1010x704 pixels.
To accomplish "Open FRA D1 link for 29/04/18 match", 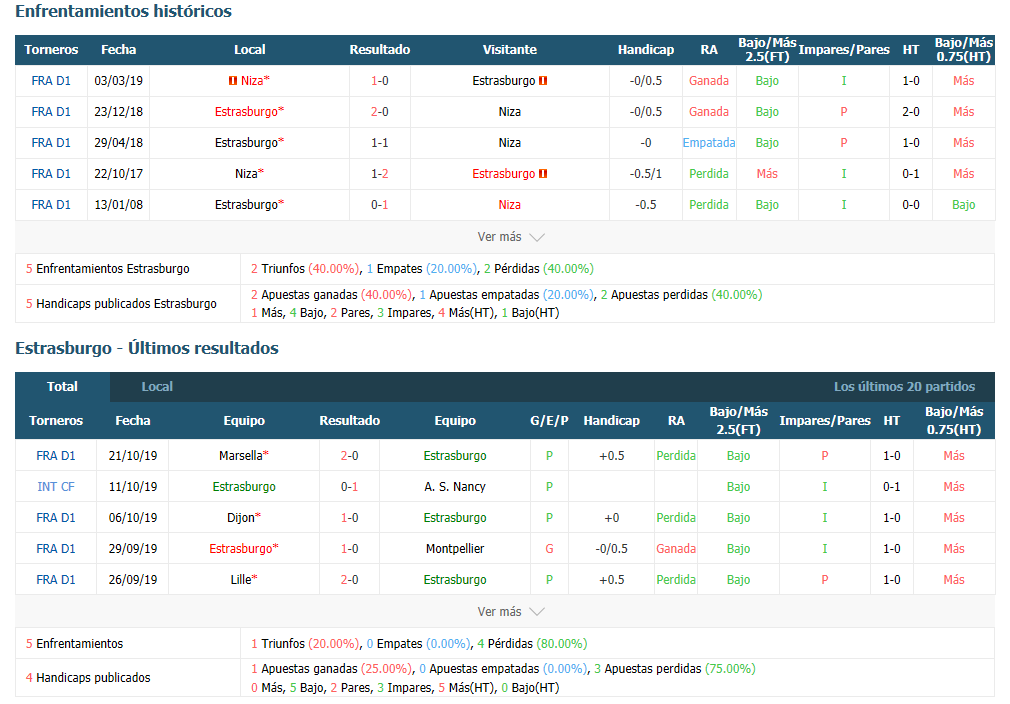I will (51, 142).
